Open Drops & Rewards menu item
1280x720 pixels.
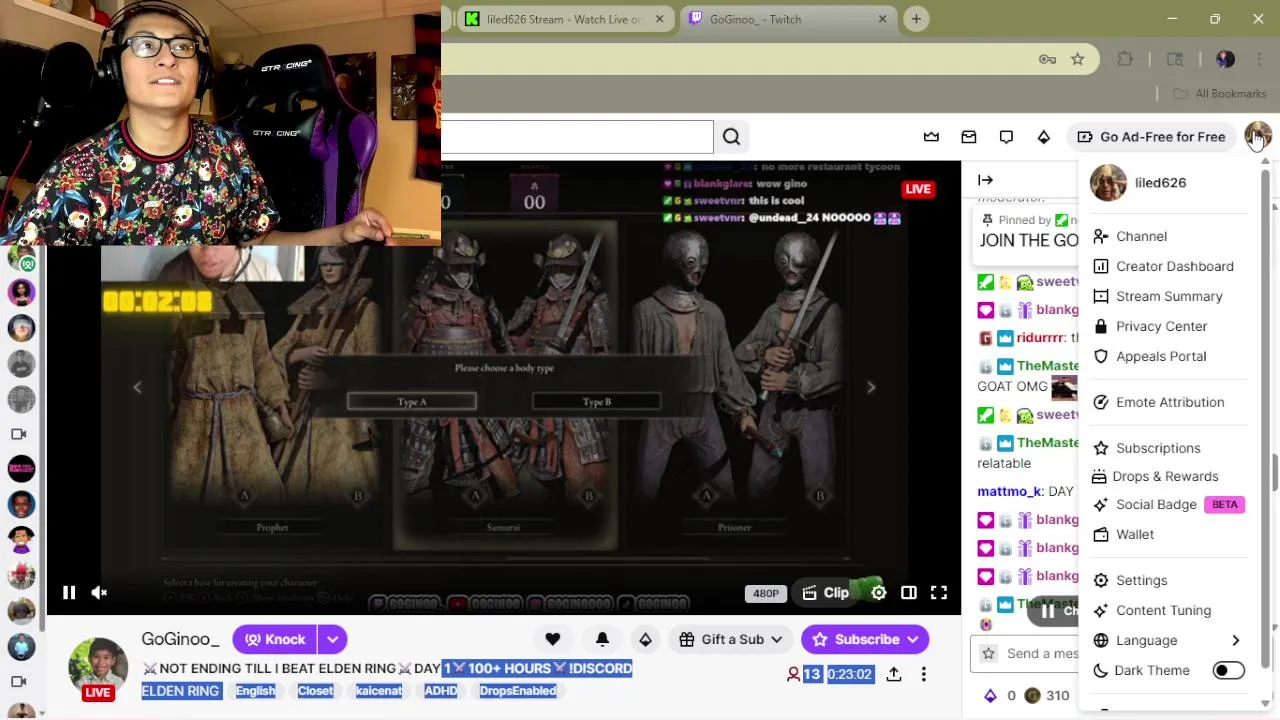1167,476
